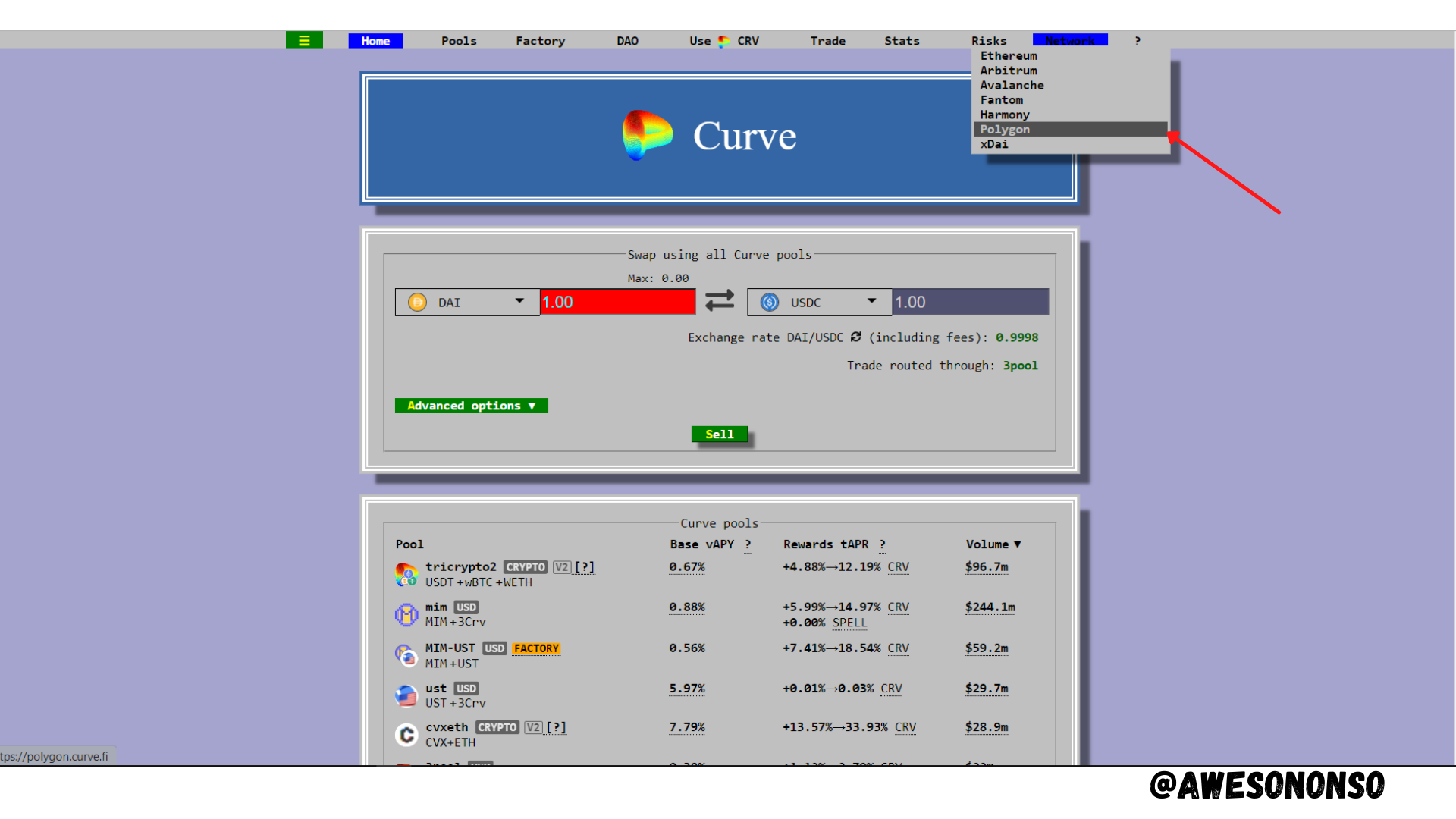
Task: Select Harmony network
Action: 1070,115
